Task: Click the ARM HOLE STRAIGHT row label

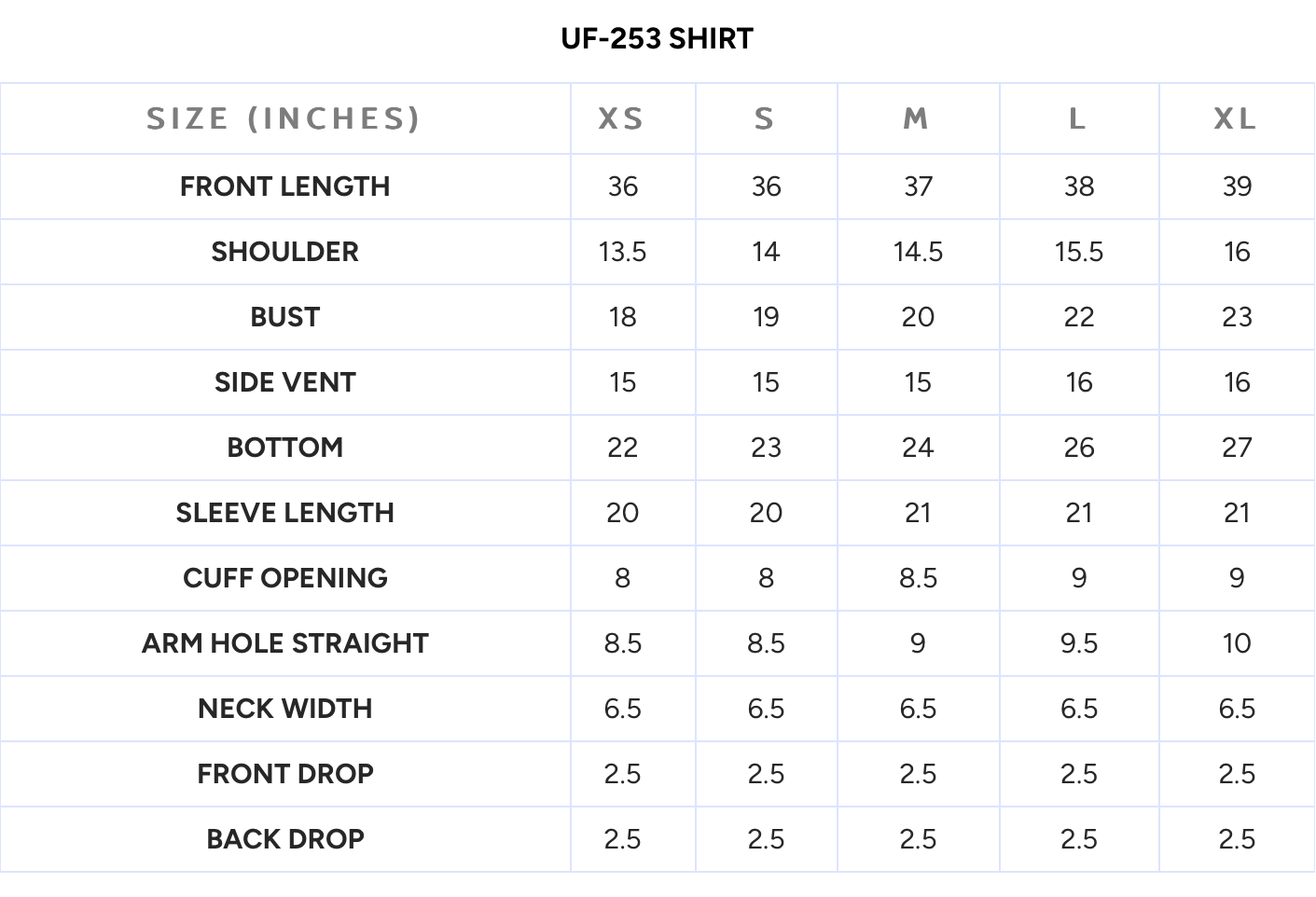Action: [x=284, y=643]
